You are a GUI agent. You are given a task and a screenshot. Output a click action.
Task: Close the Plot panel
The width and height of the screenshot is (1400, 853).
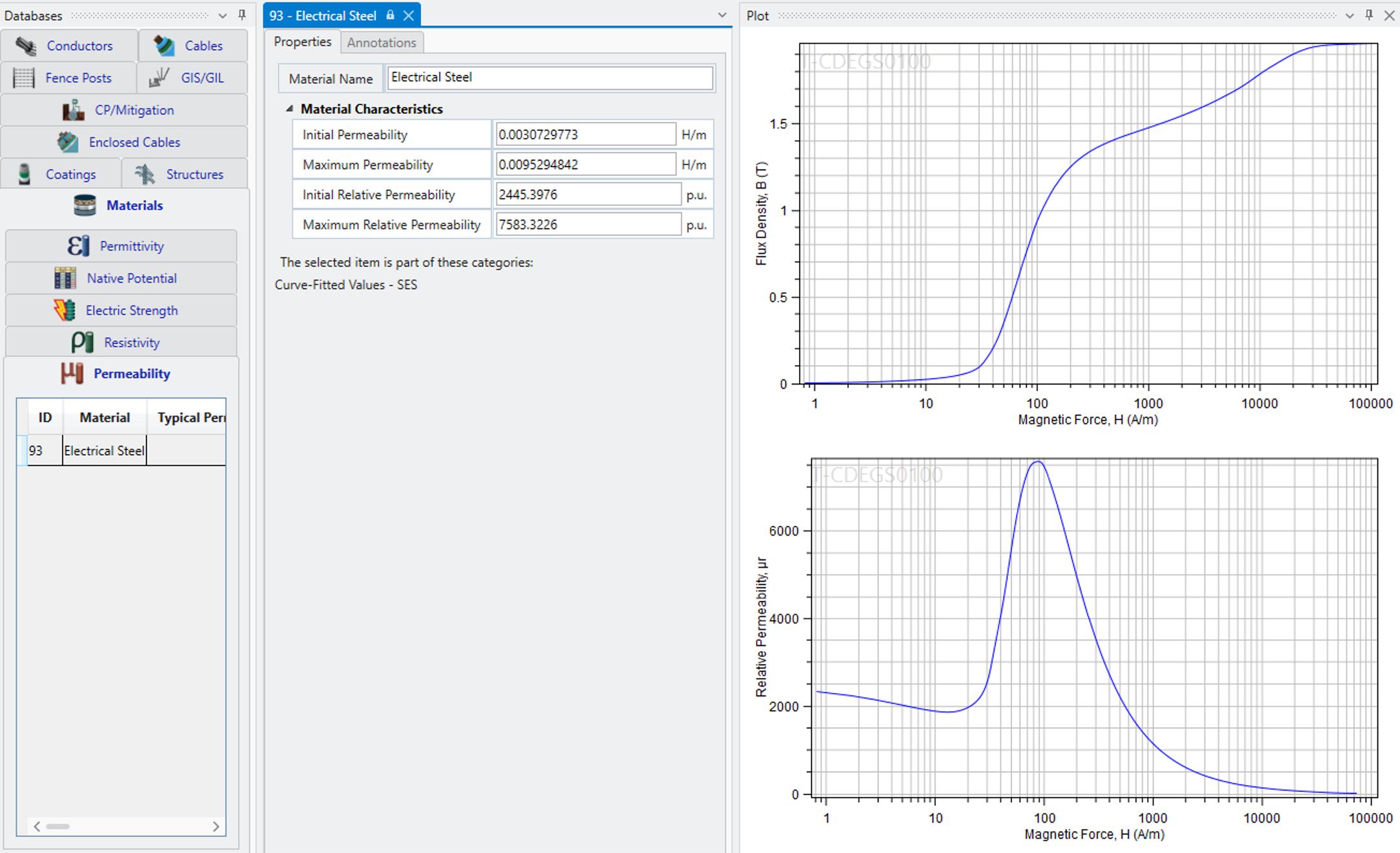point(1389,15)
